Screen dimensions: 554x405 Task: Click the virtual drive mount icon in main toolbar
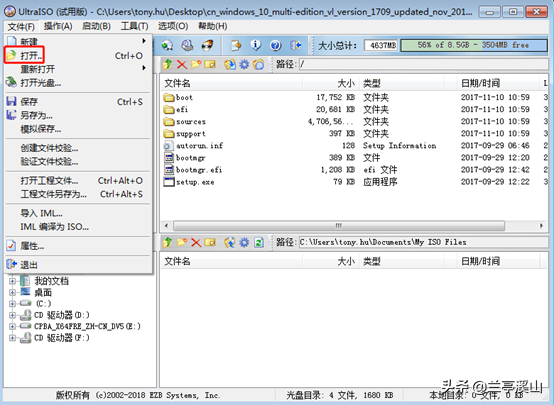pyautogui.click(x=187, y=45)
